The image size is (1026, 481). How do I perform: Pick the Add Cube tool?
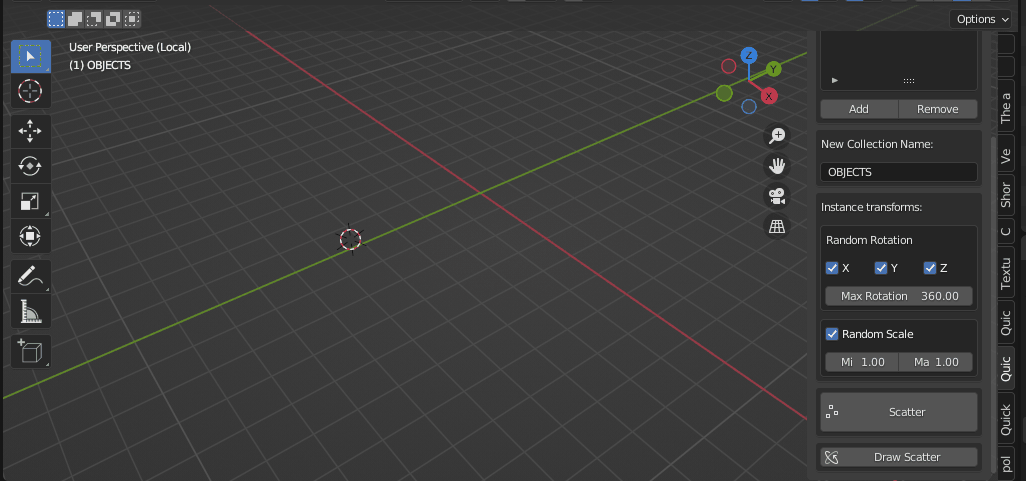[x=30, y=351]
